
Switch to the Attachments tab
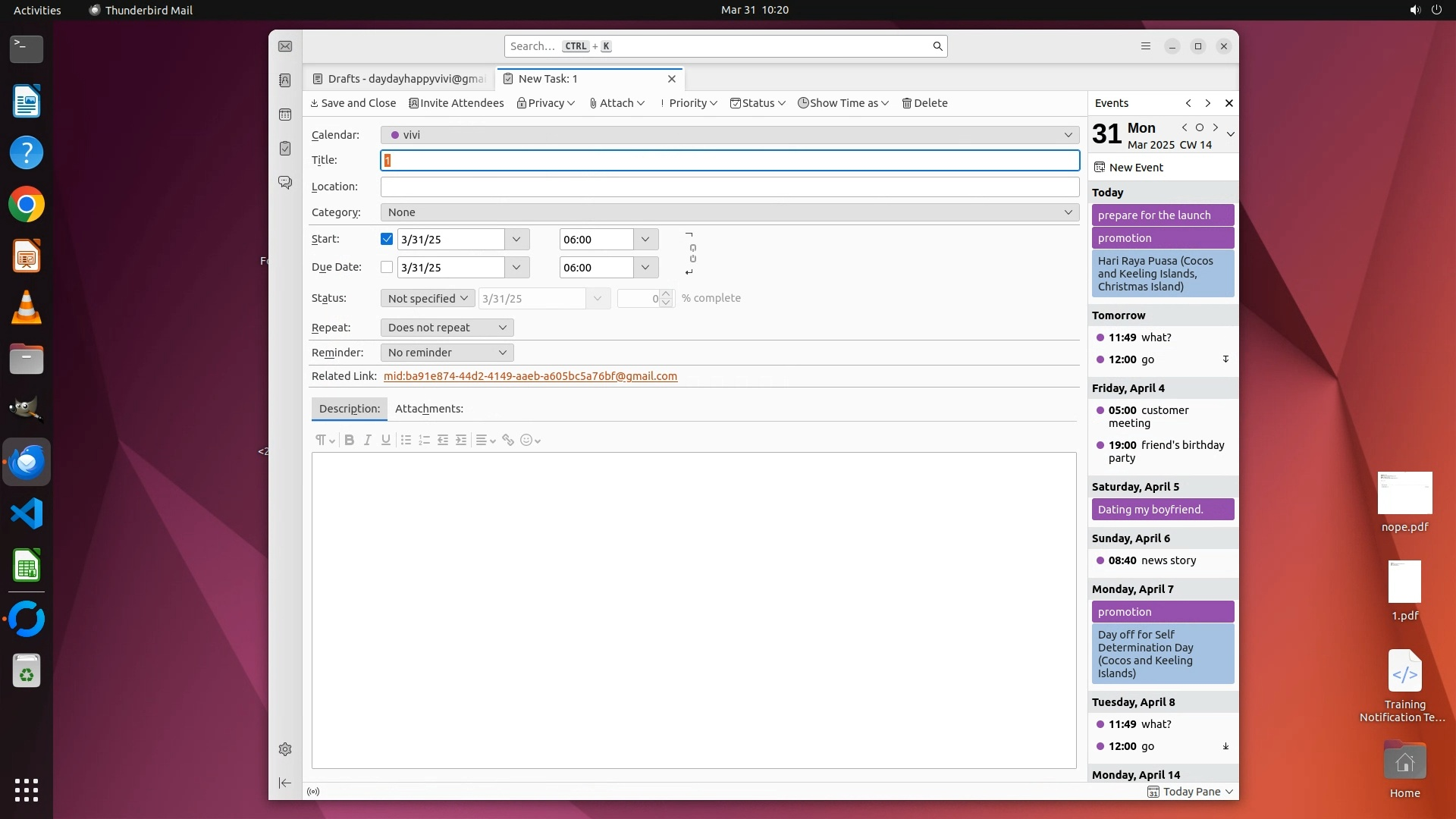[x=428, y=409]
